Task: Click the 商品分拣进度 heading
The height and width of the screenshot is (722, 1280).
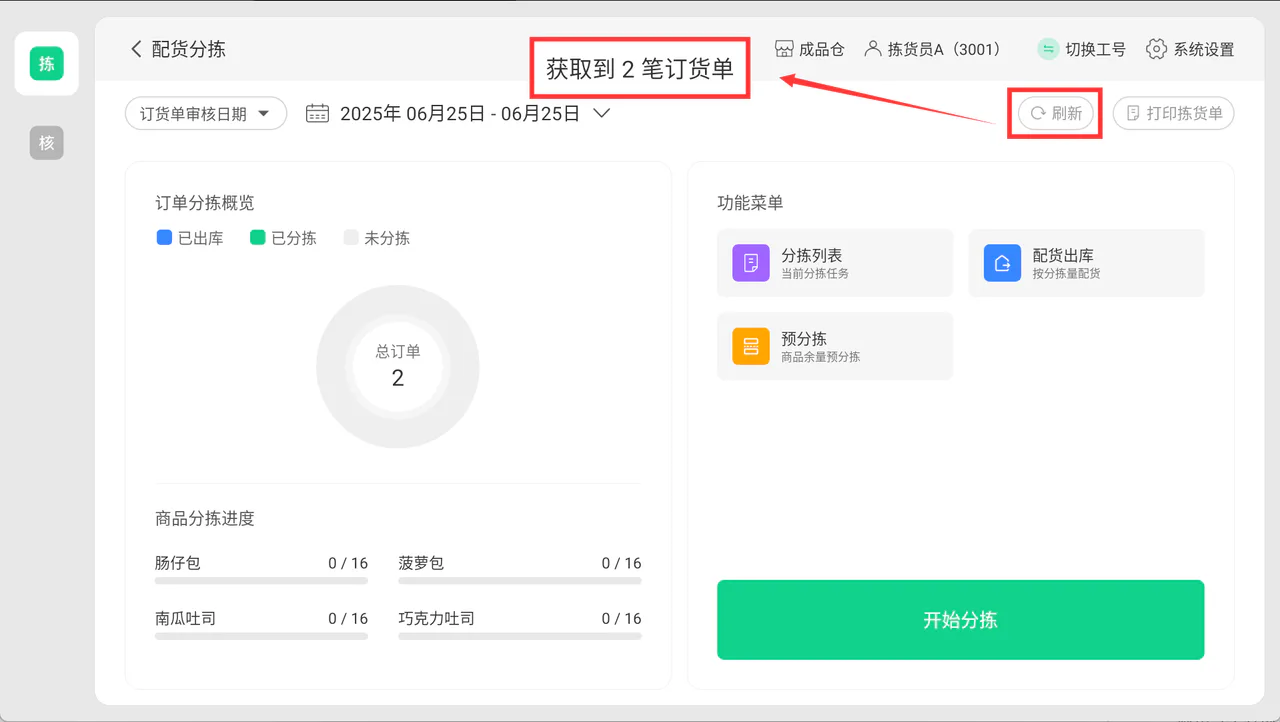Action: (x=205, y=518)
